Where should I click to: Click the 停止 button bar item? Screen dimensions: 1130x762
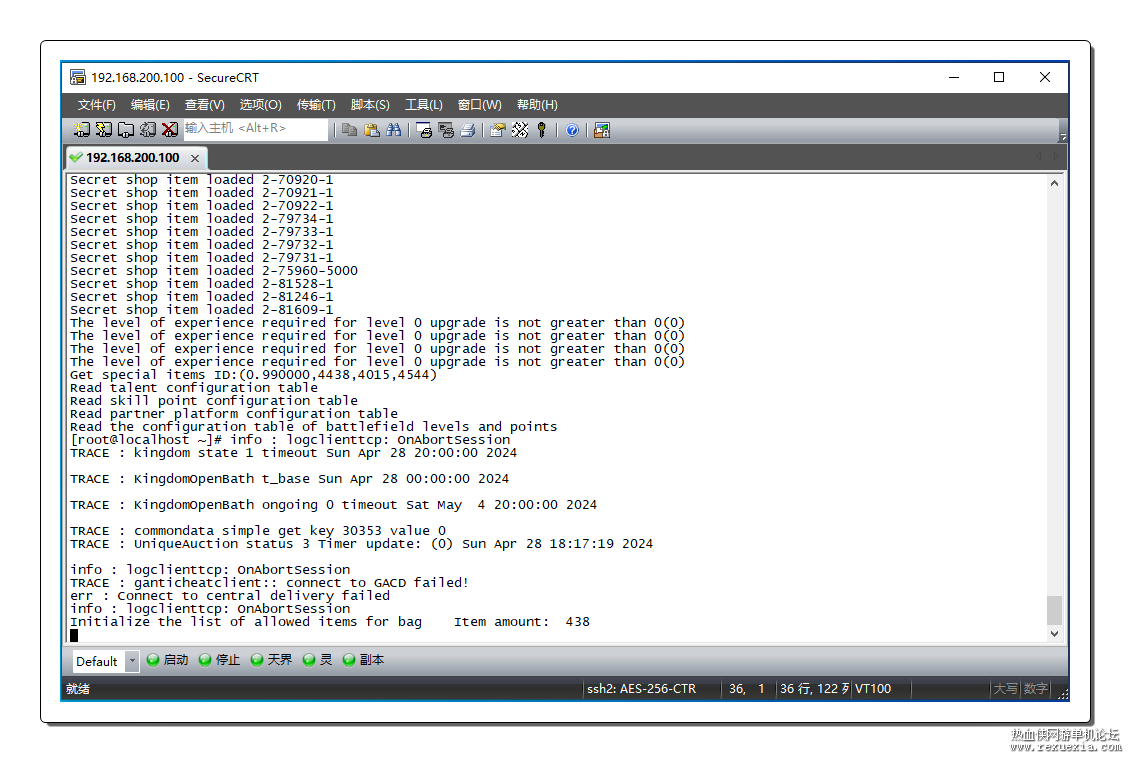pyautogui.click(x=219, y=660)
